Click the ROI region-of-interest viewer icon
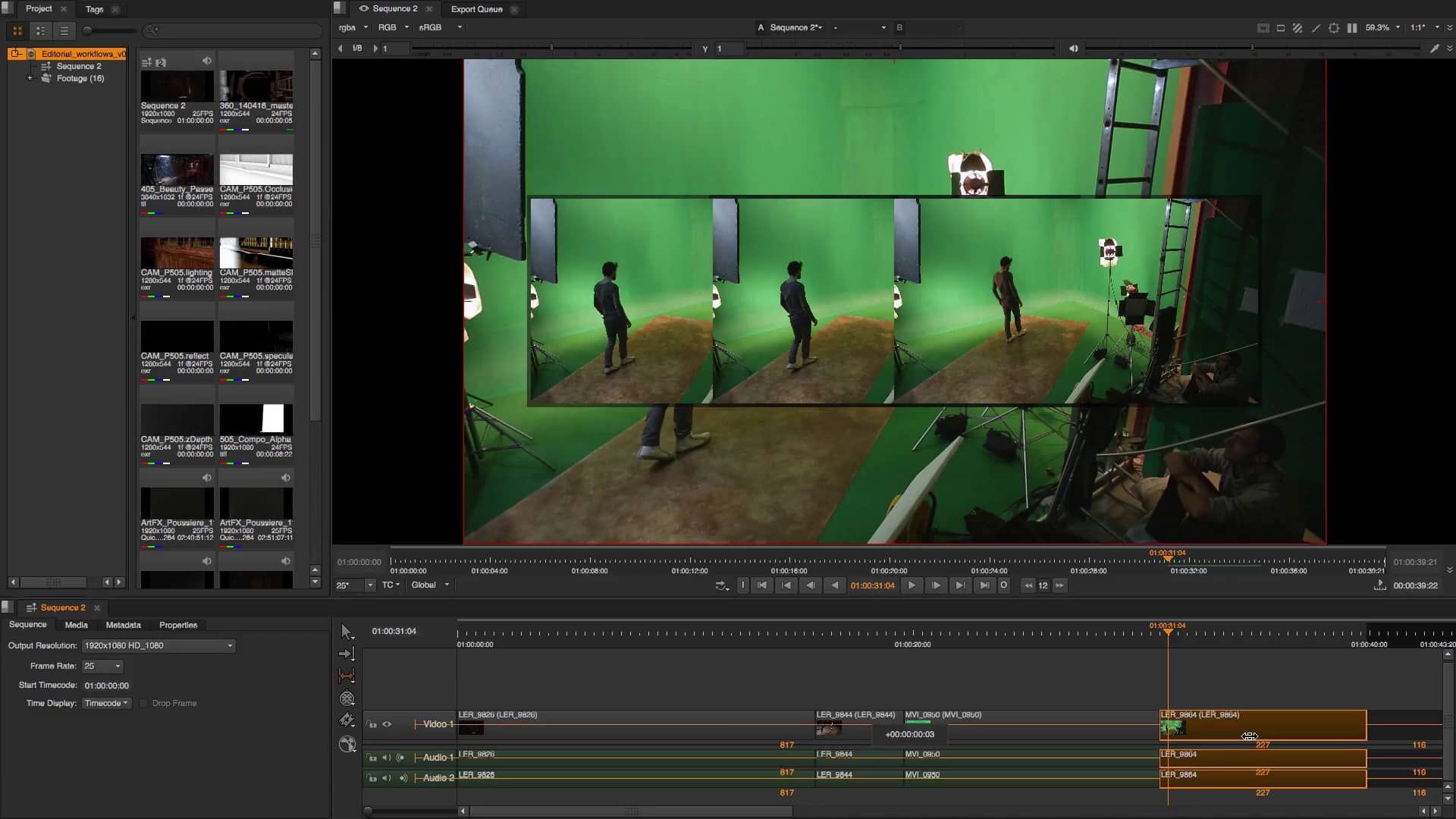Image resolution: width=1456 pixels, height=819 pixels. coord(1281,27)
